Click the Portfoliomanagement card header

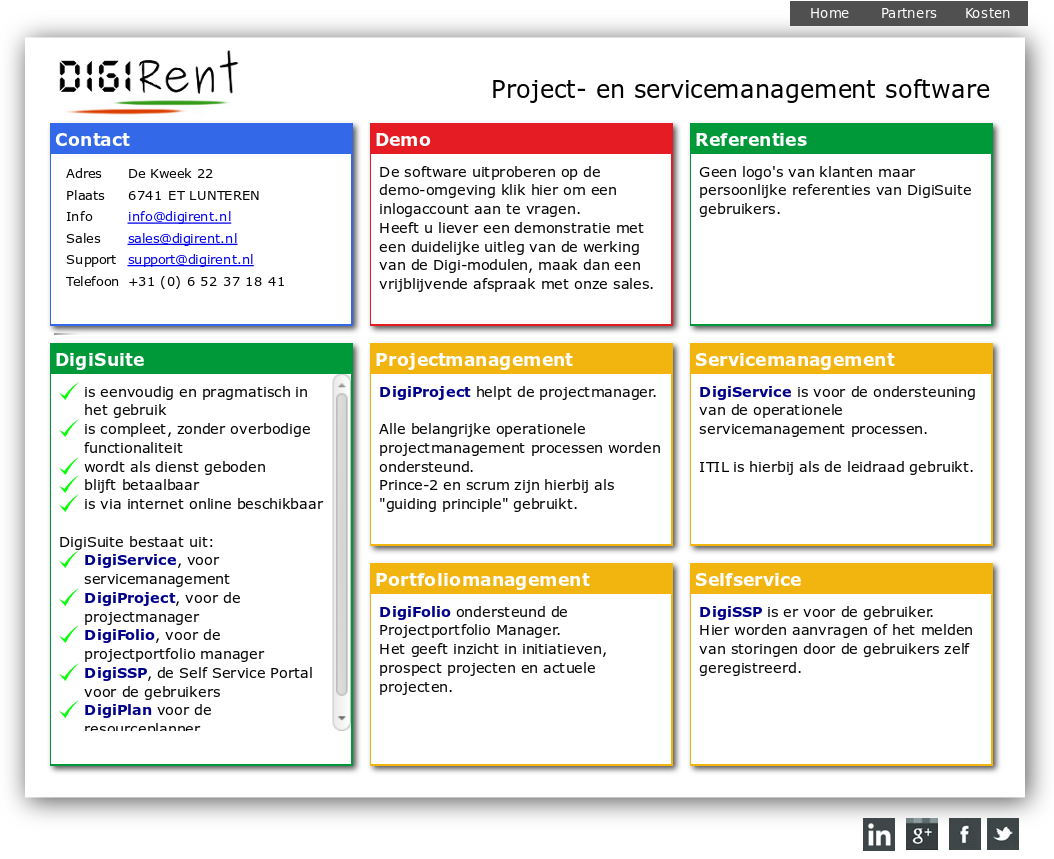(521, 579)
